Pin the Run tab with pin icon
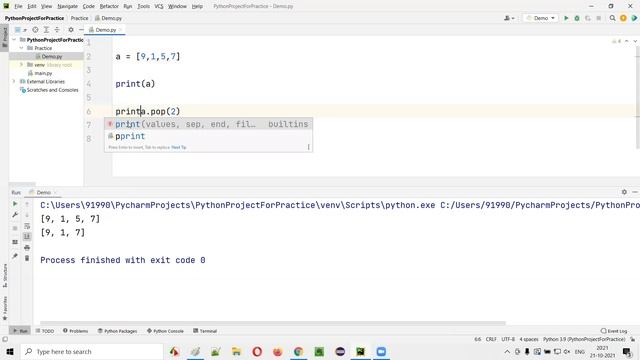This screenshot has width=640, height=360. coord(15,256)
